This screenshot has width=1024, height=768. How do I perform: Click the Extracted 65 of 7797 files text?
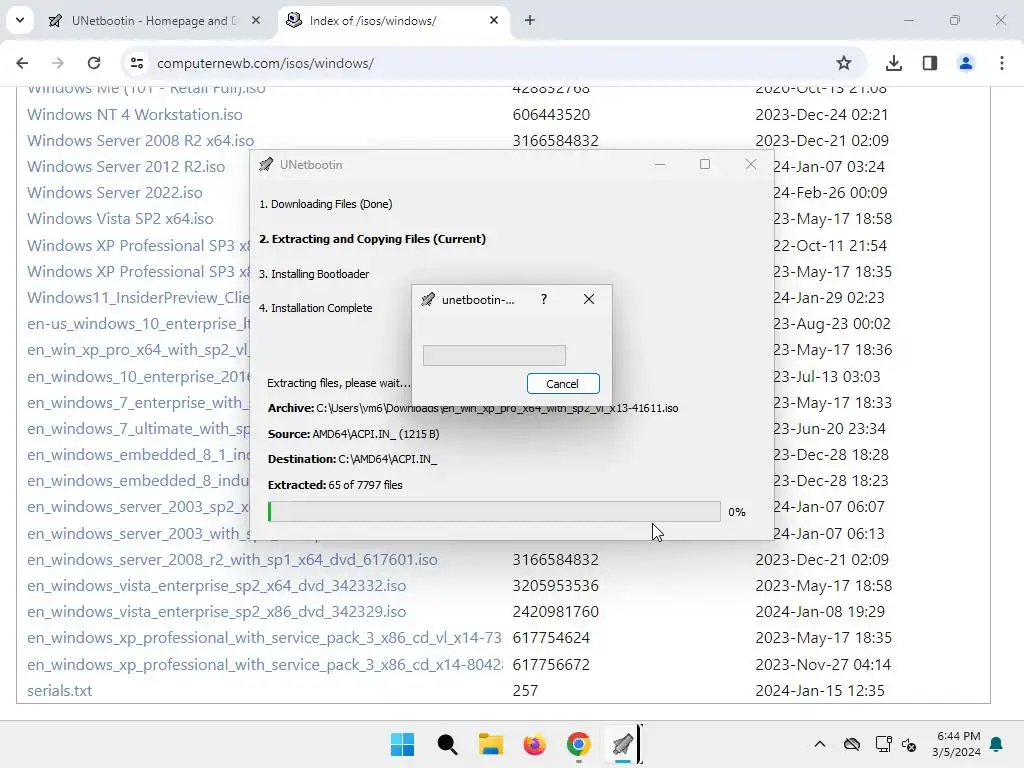click(x=335, y=485)
